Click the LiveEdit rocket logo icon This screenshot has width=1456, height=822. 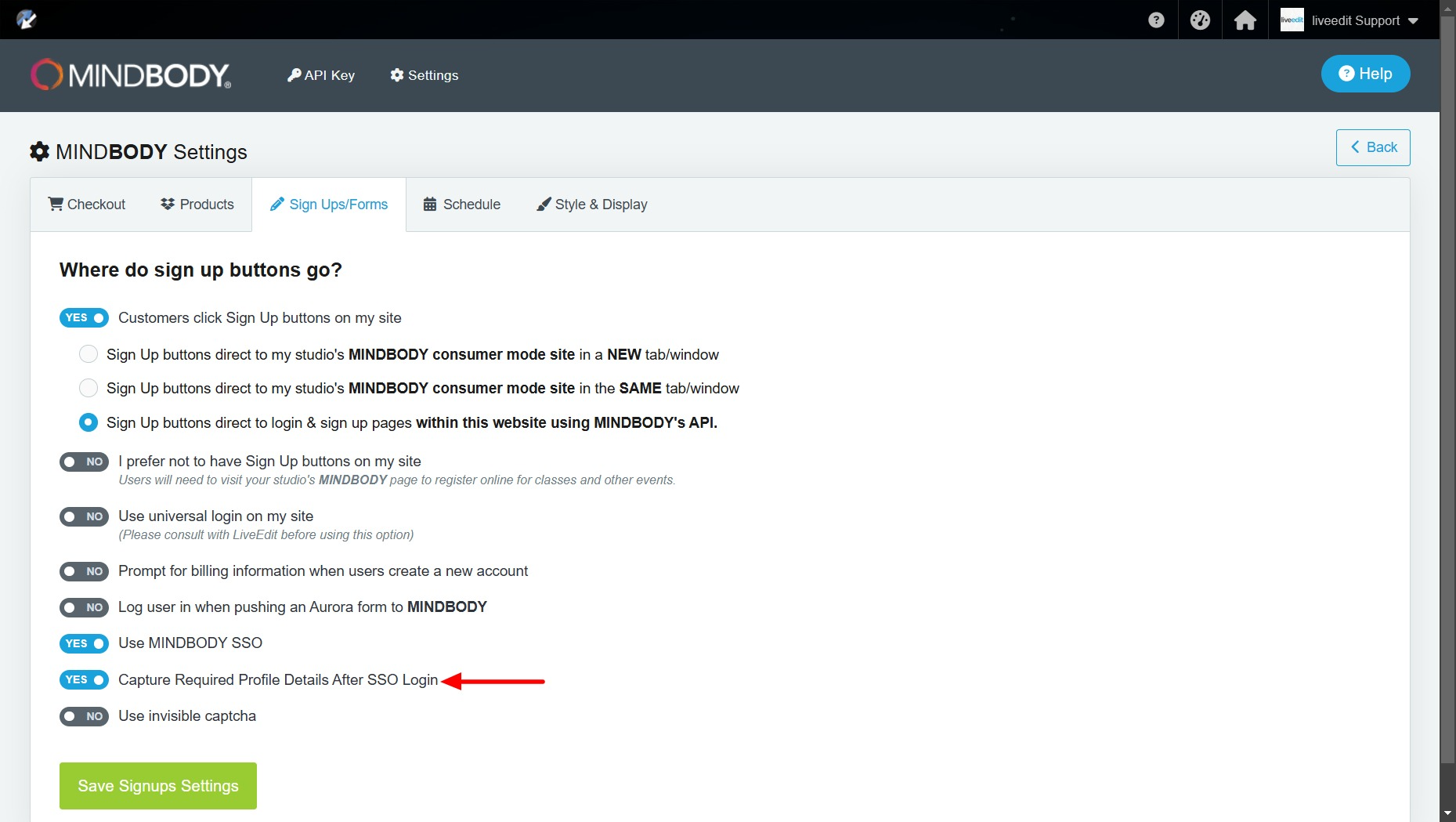click(27, 20)
